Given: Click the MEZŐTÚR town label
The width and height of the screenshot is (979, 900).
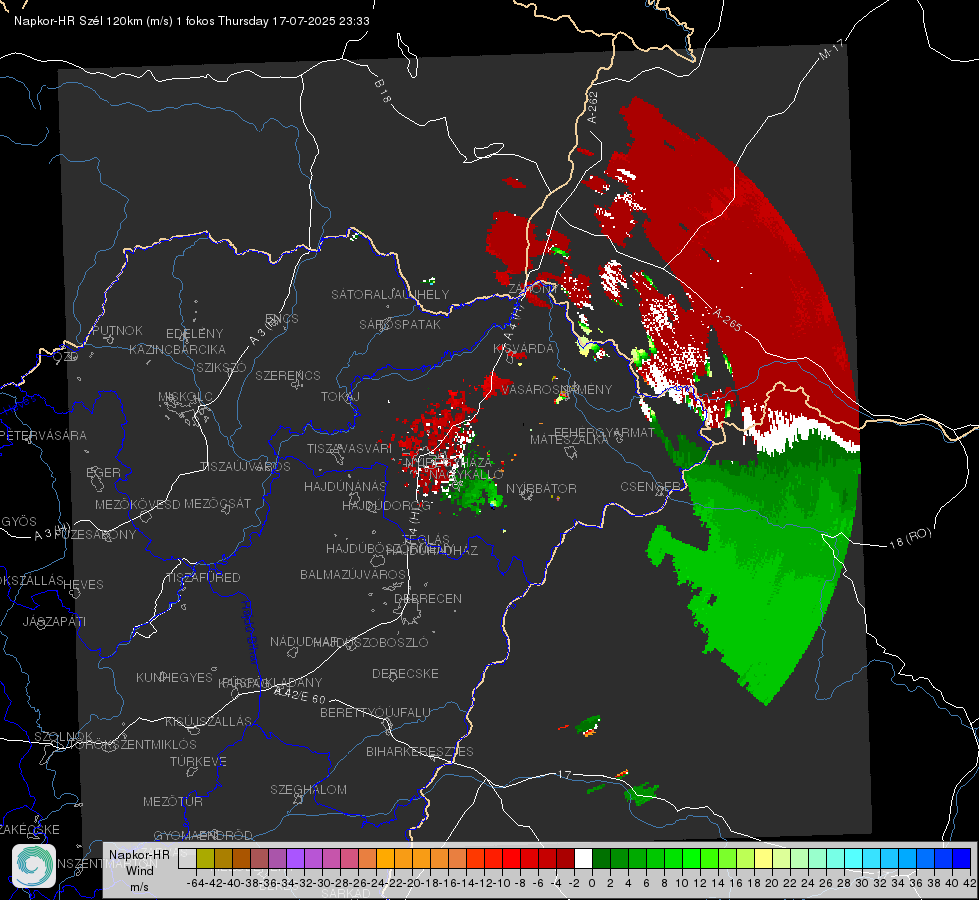Looking at the screenshot, I should [x=173, y=801].
